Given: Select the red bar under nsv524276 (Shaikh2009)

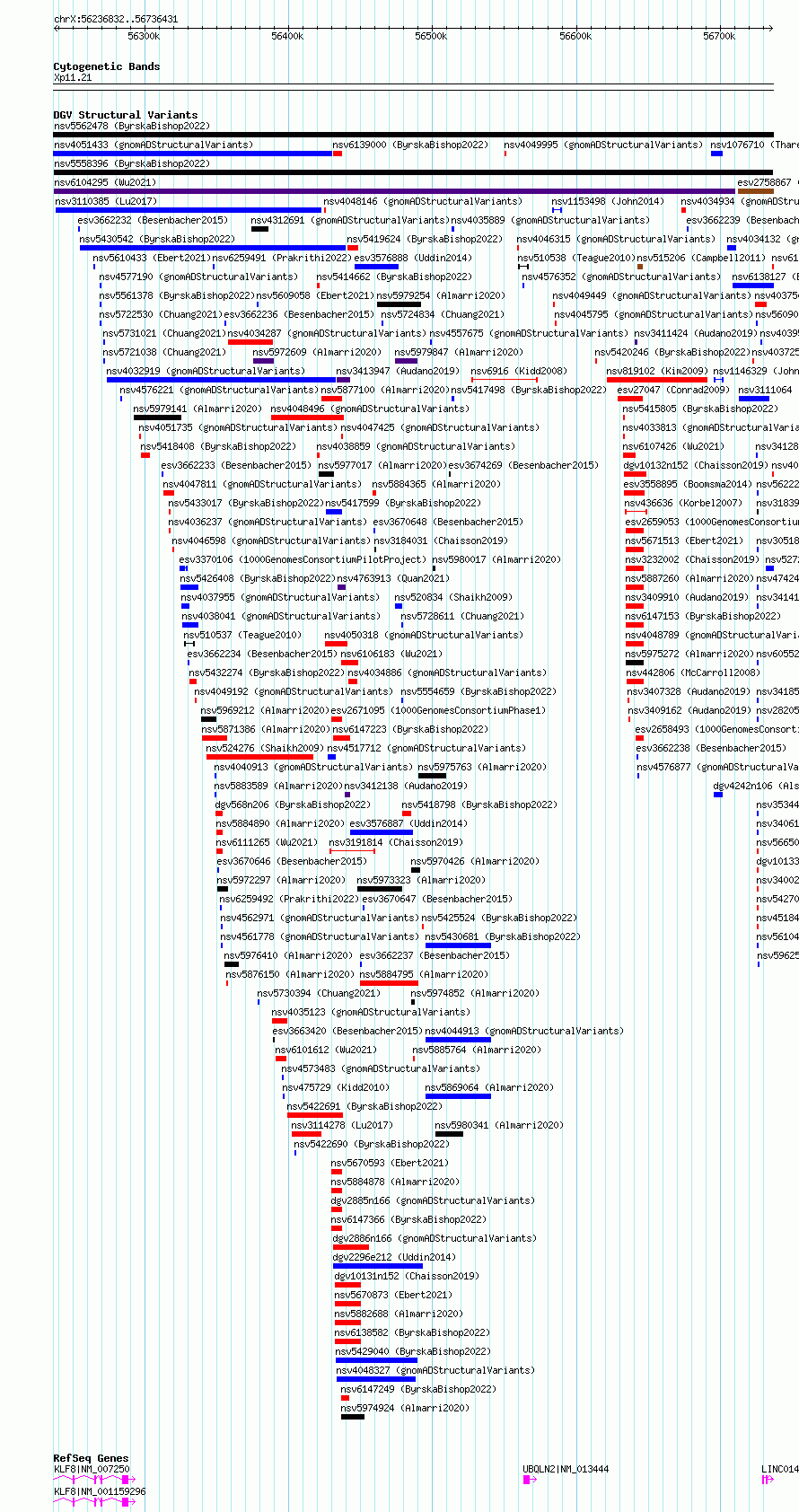Looking at the screenshot, I should click(259, 757).
